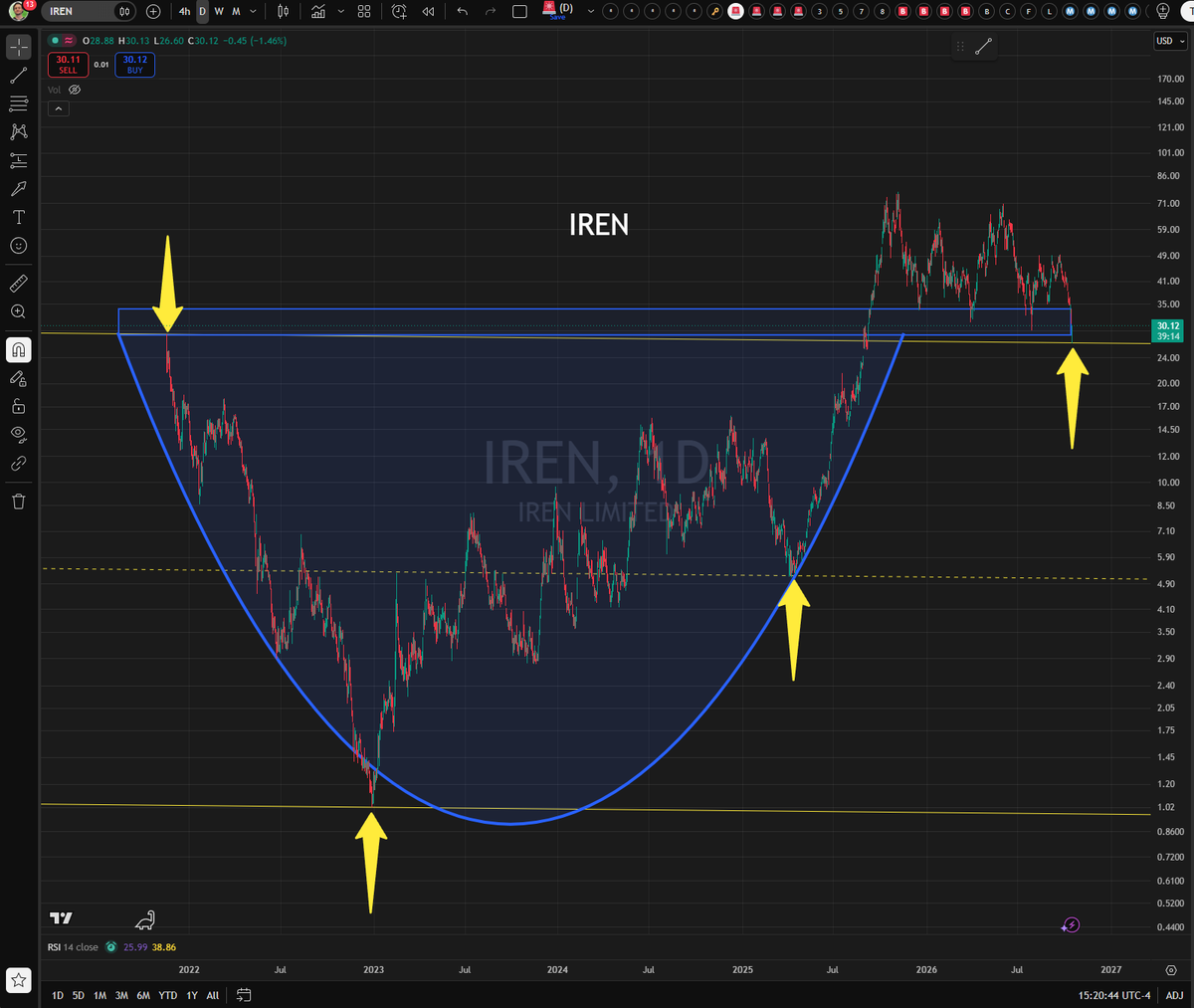Image resolution: width=1194 pixels, height=1008 pixels.
Task: Open the favorites star toolbar button
Action: point(19,980)
